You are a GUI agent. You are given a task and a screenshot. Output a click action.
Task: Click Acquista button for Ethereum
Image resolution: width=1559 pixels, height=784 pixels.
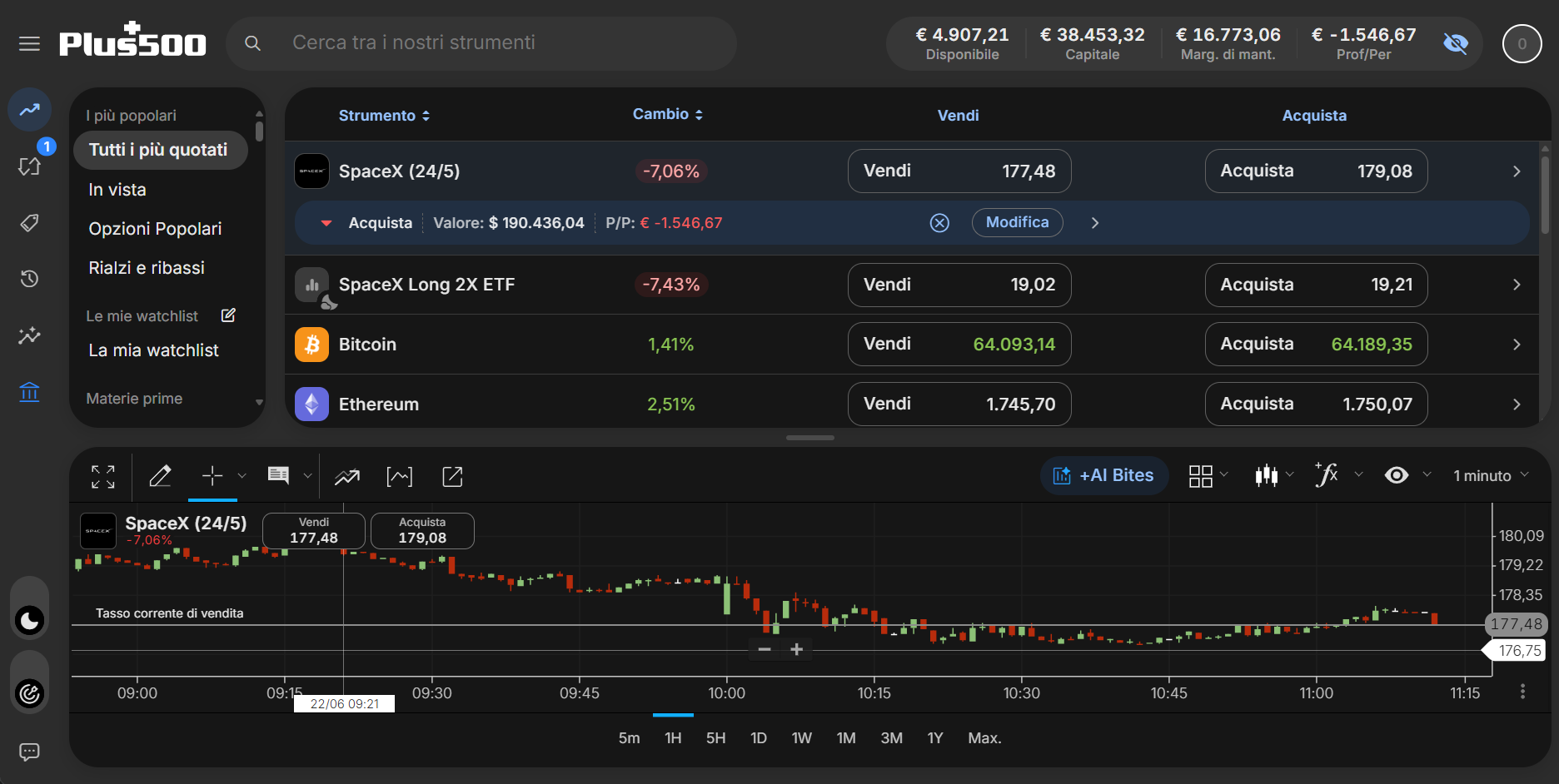[1316, 404]
